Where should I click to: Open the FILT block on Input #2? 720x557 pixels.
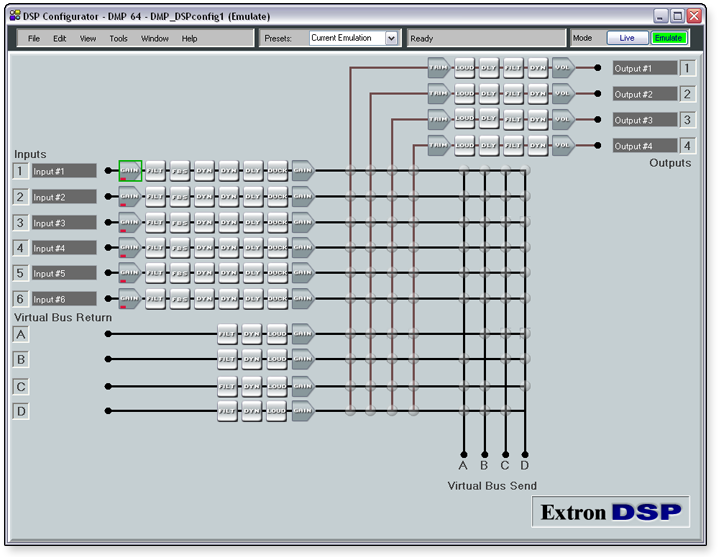(x=155, y=197)
